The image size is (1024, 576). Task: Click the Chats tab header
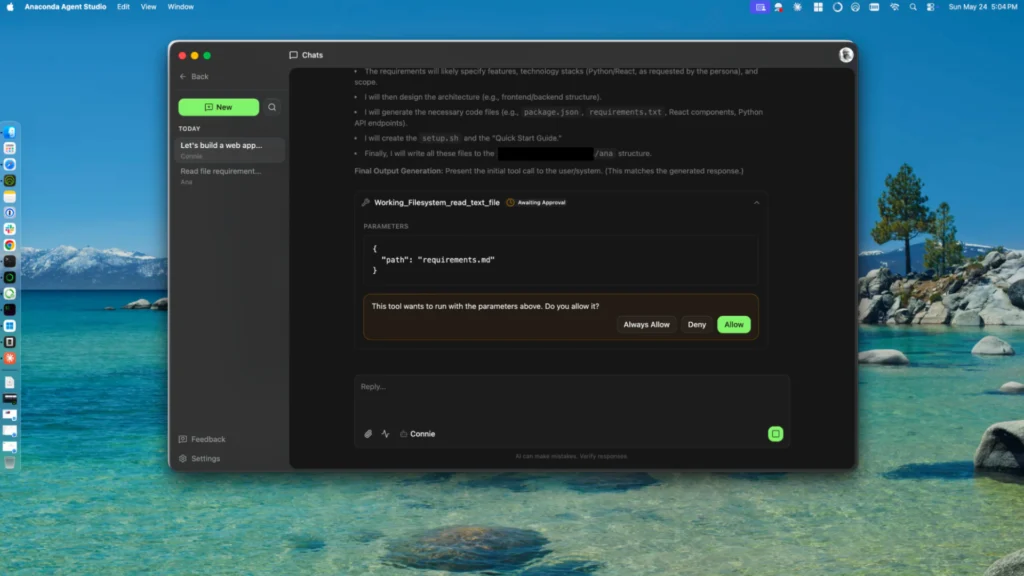coord(306,55)
